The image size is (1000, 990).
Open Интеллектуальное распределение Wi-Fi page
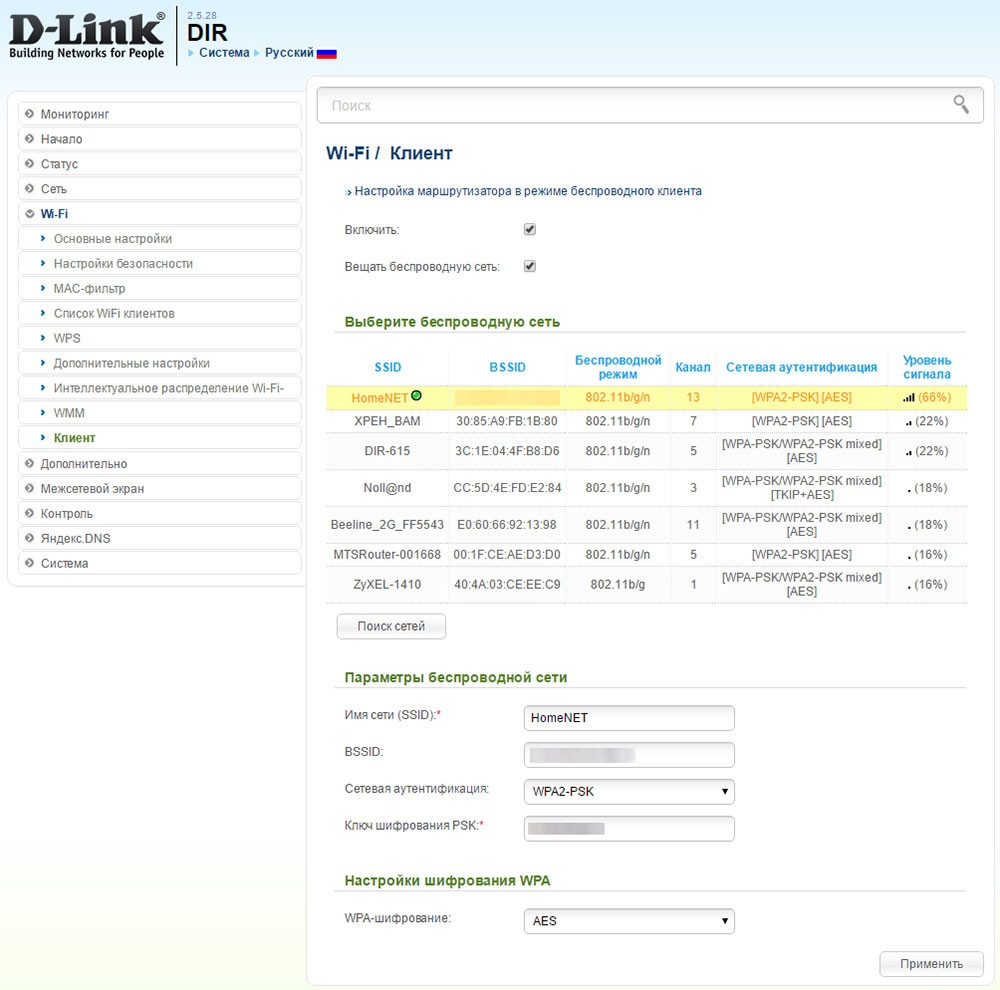[x=159, y=388]
